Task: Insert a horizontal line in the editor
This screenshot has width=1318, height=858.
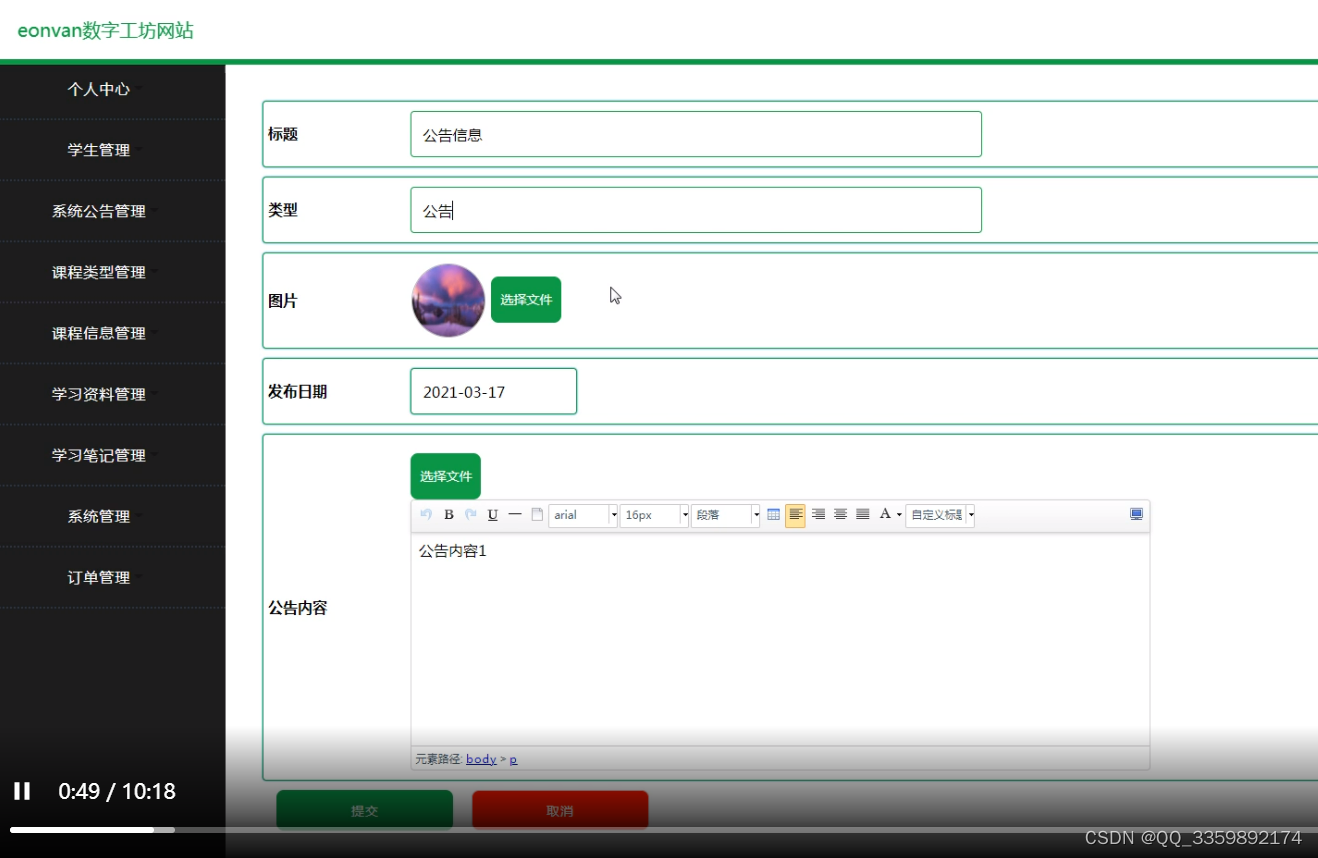Action: [515, 515]
